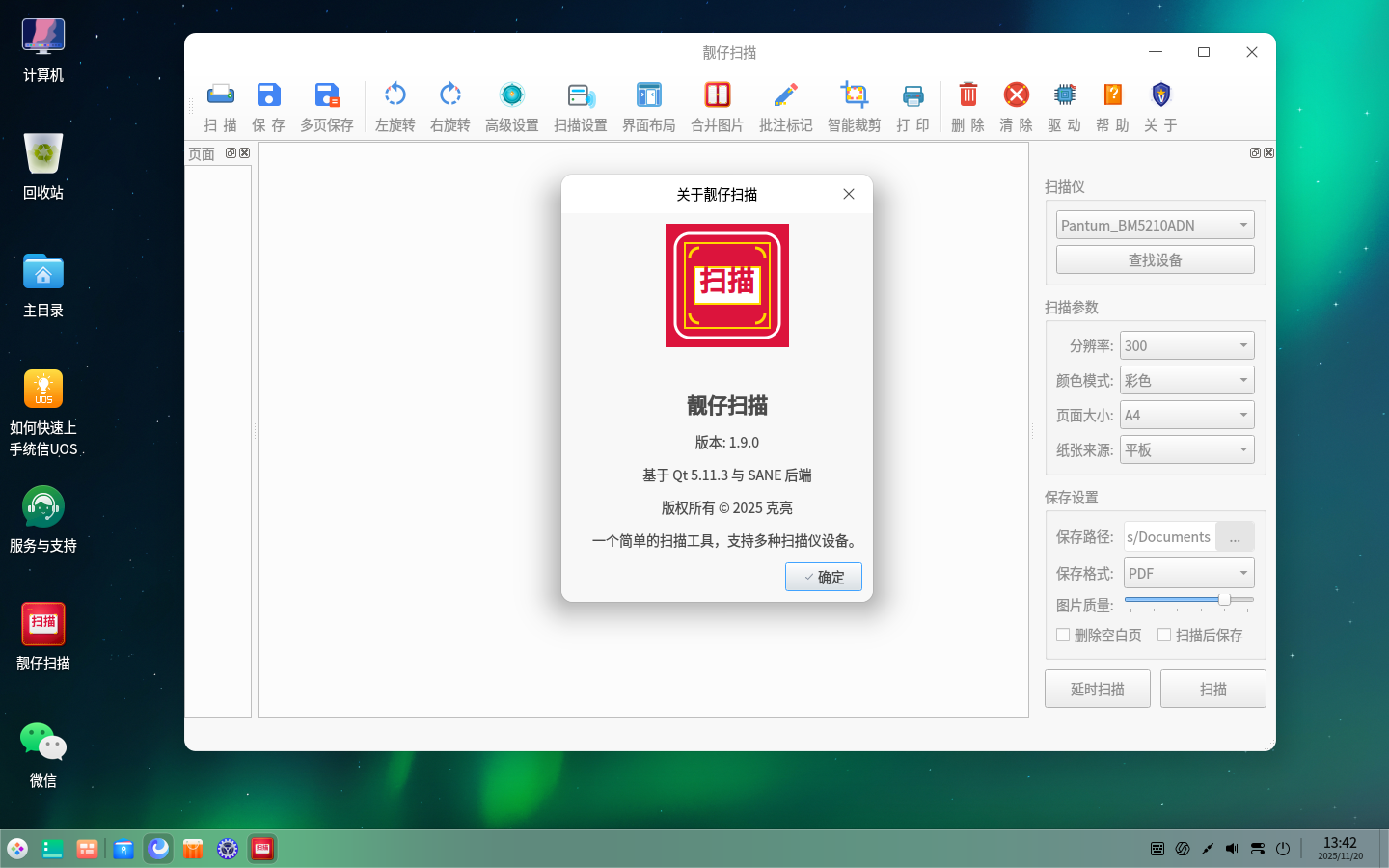Click the 确定 button in about dialog

coord(824,577)
